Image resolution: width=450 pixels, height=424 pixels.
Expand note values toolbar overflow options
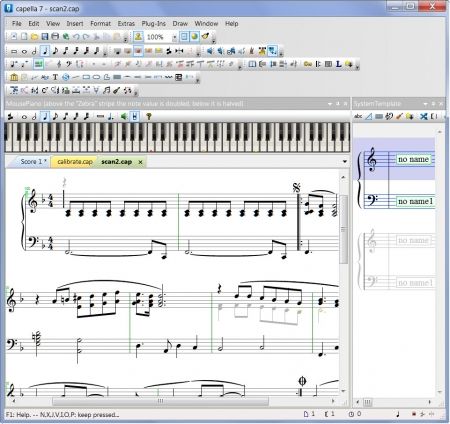pyautogui.click(x=105, y=53)
